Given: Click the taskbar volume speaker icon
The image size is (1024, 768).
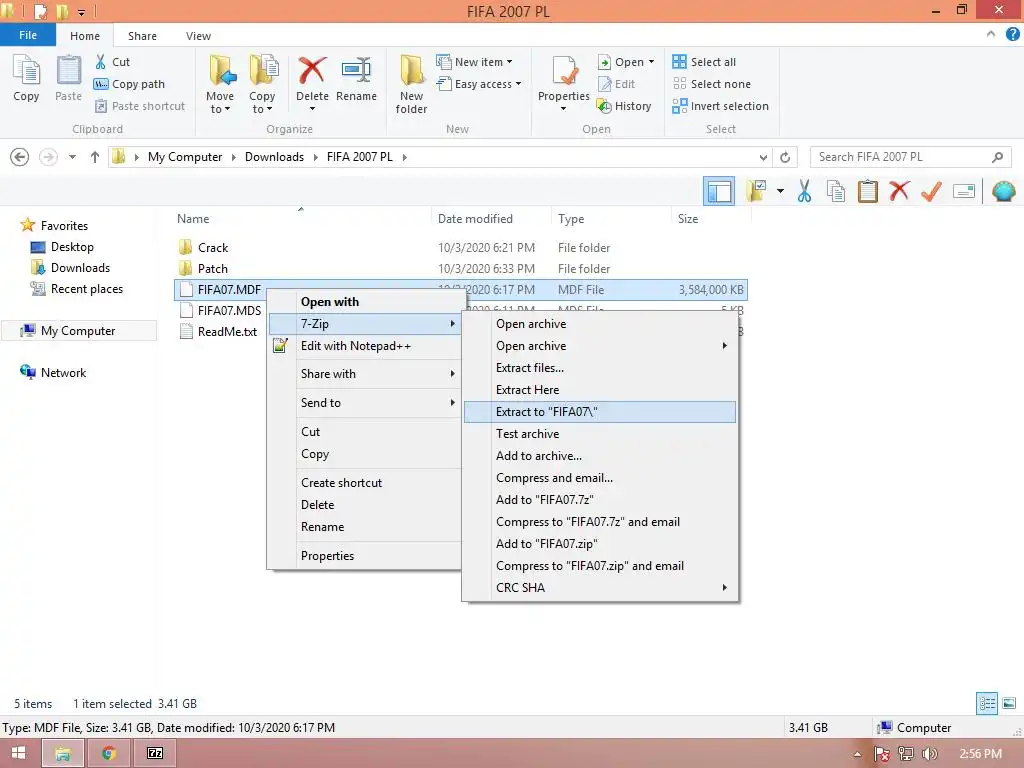Looking at the screenshot, I should pyautogui.click(x=929, y=754).
